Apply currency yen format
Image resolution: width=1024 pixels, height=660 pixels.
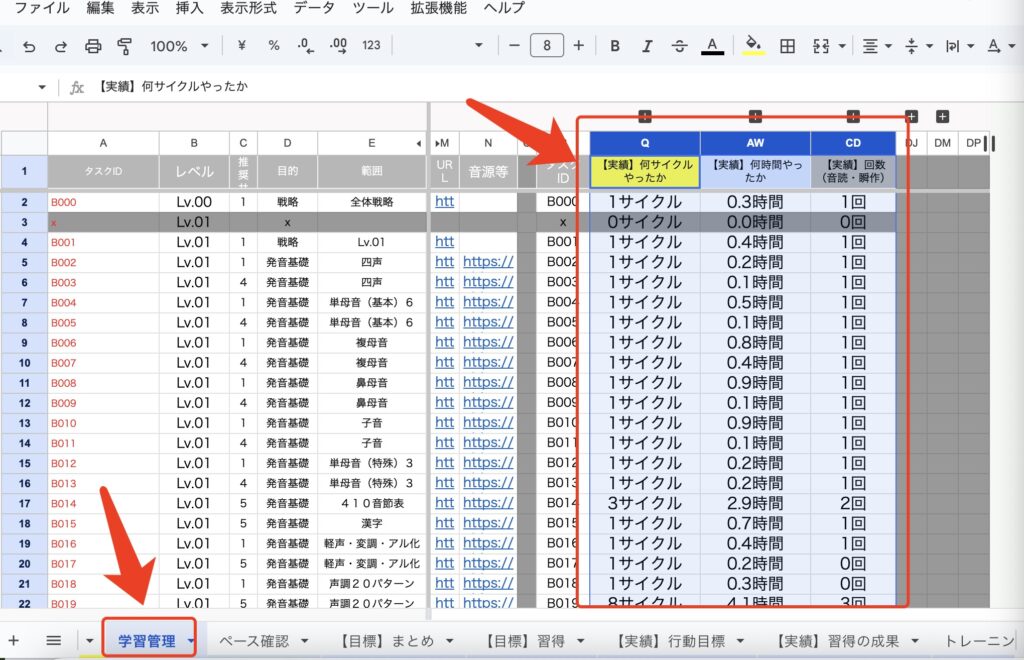242,46
